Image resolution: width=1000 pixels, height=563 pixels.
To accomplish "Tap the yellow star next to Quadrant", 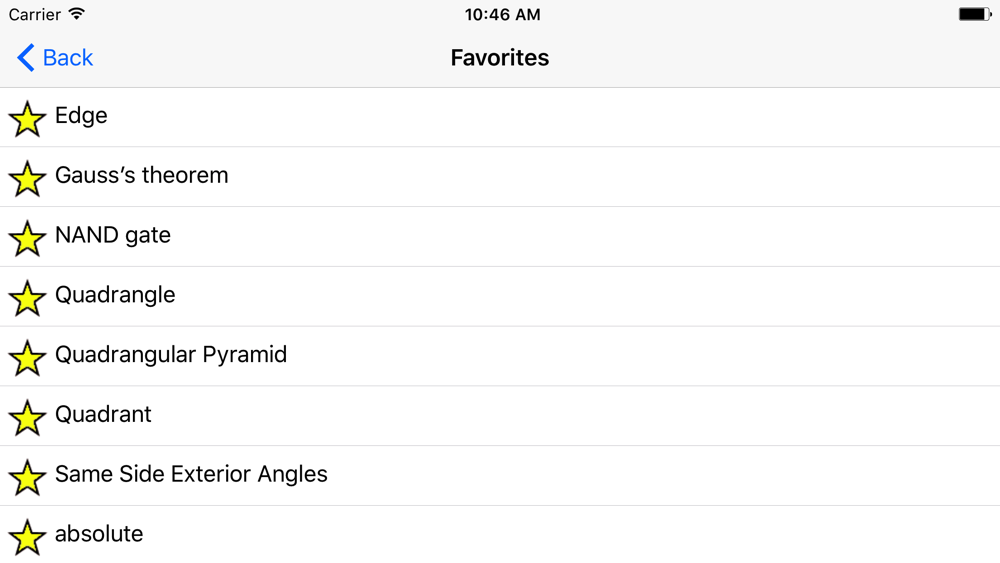I will click(27, 418).
